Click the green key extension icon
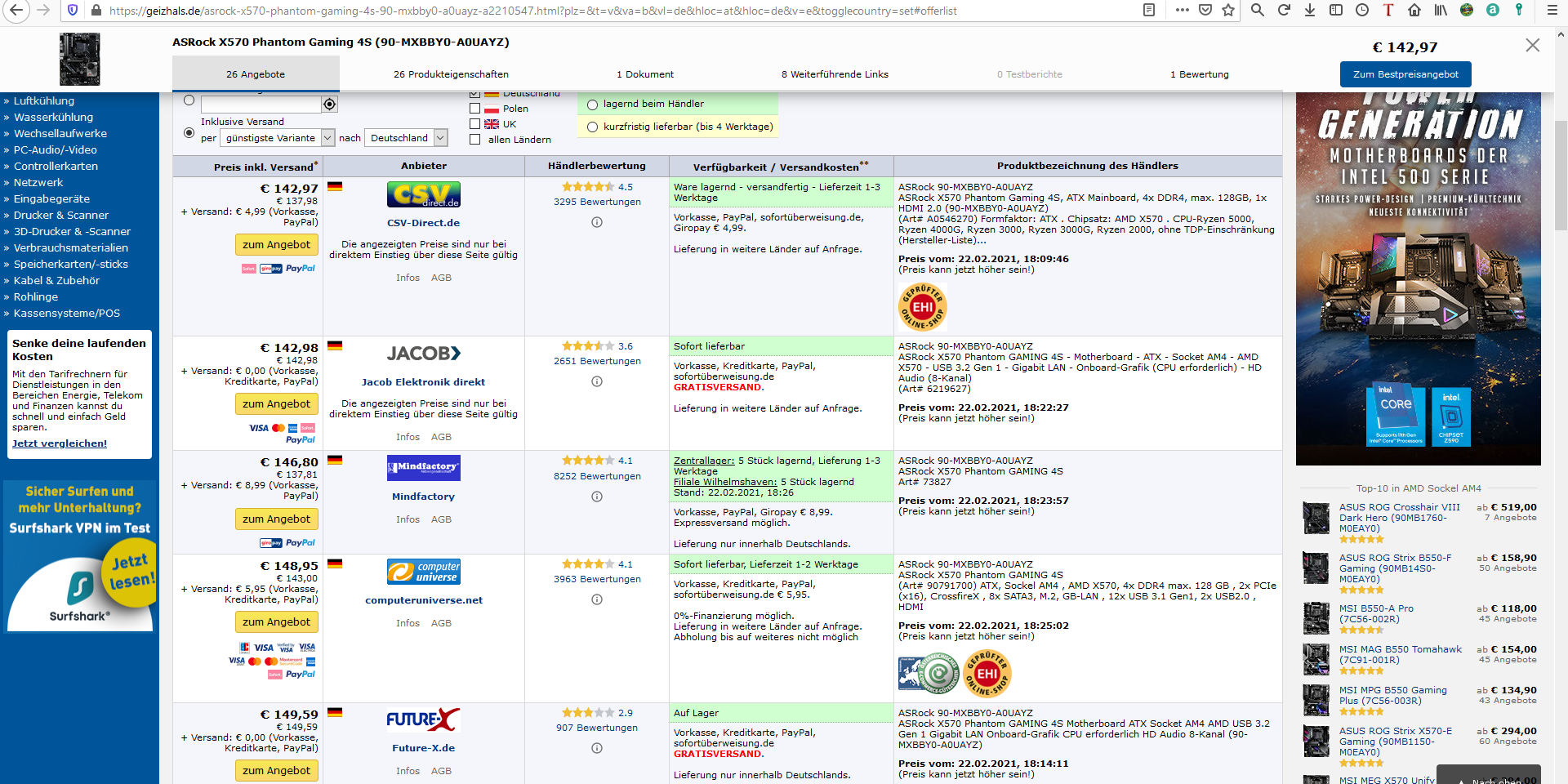 (1519, 11)
